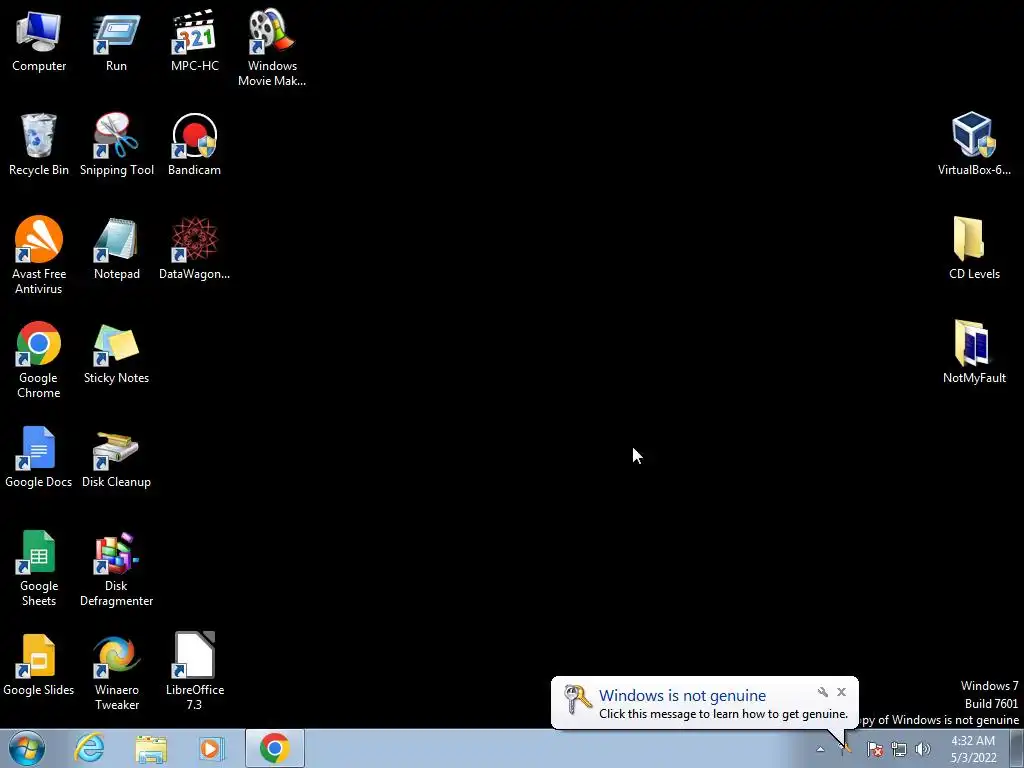1024x768 pixels.
Task: Select the Bandicam recorder icon
Action: [195, 144]
